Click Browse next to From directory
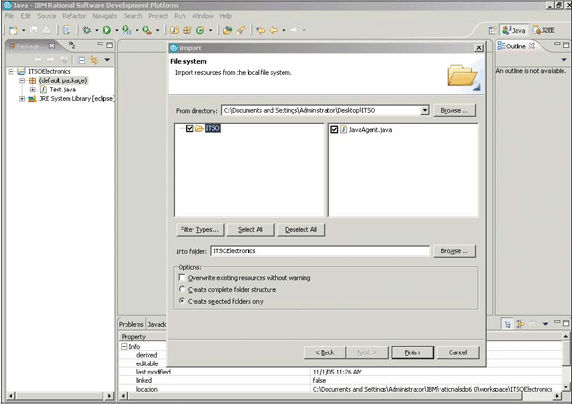This screenshot has height=404, width=572. pyautogui.click(x=454, y=110)
